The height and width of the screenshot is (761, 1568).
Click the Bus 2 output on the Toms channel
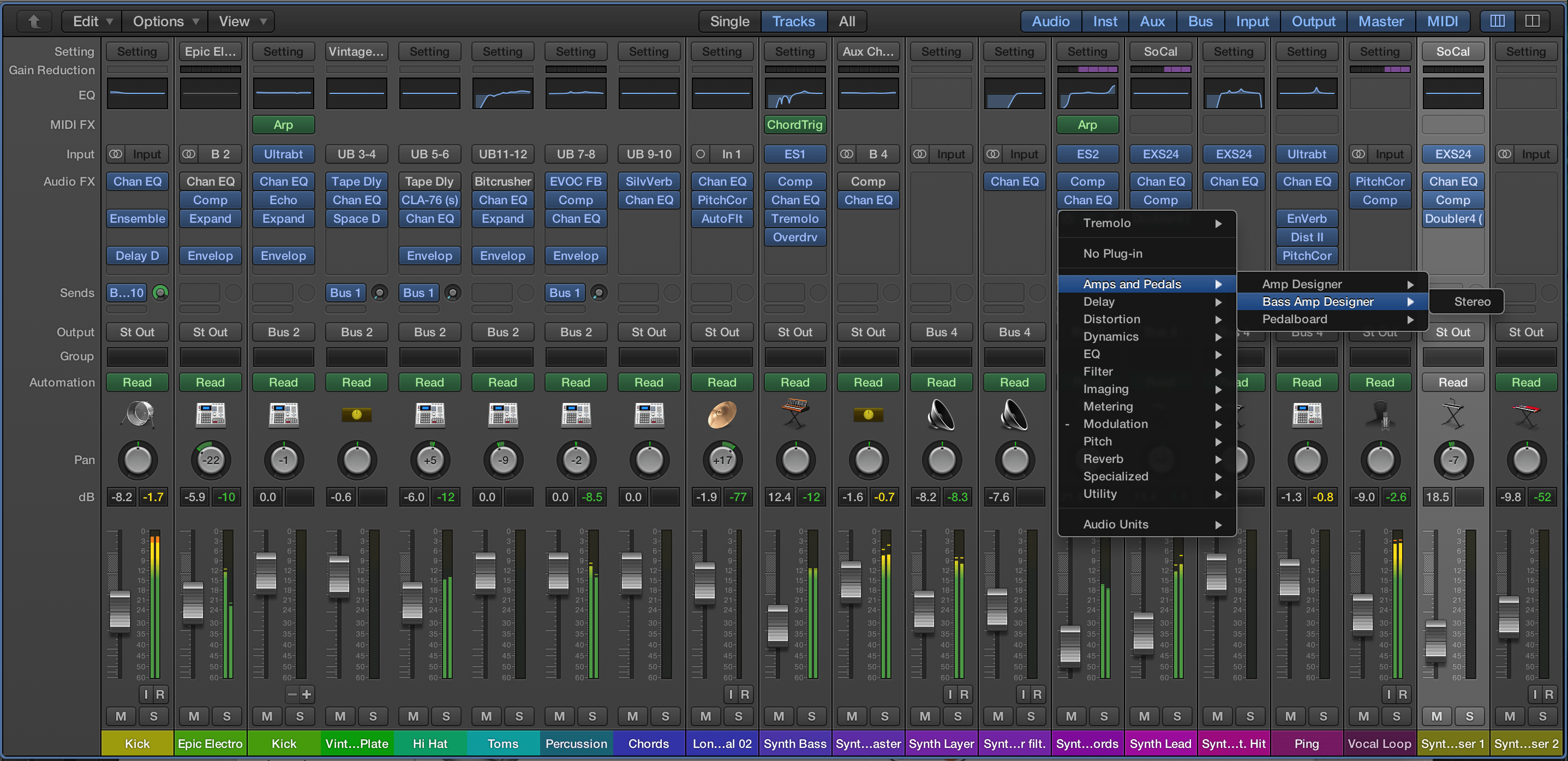tap(502, 332)
